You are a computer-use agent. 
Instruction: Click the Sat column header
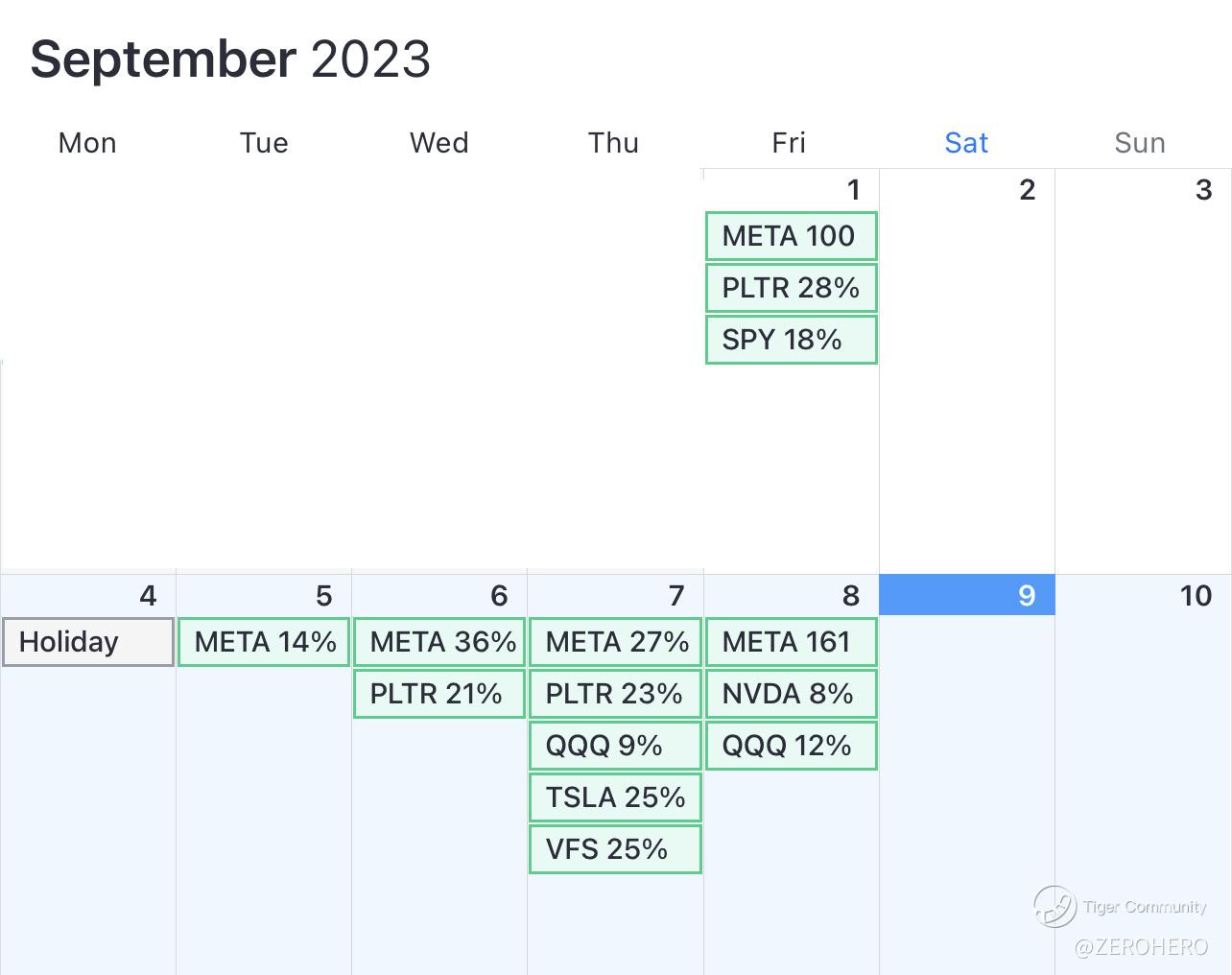(966, 143)
